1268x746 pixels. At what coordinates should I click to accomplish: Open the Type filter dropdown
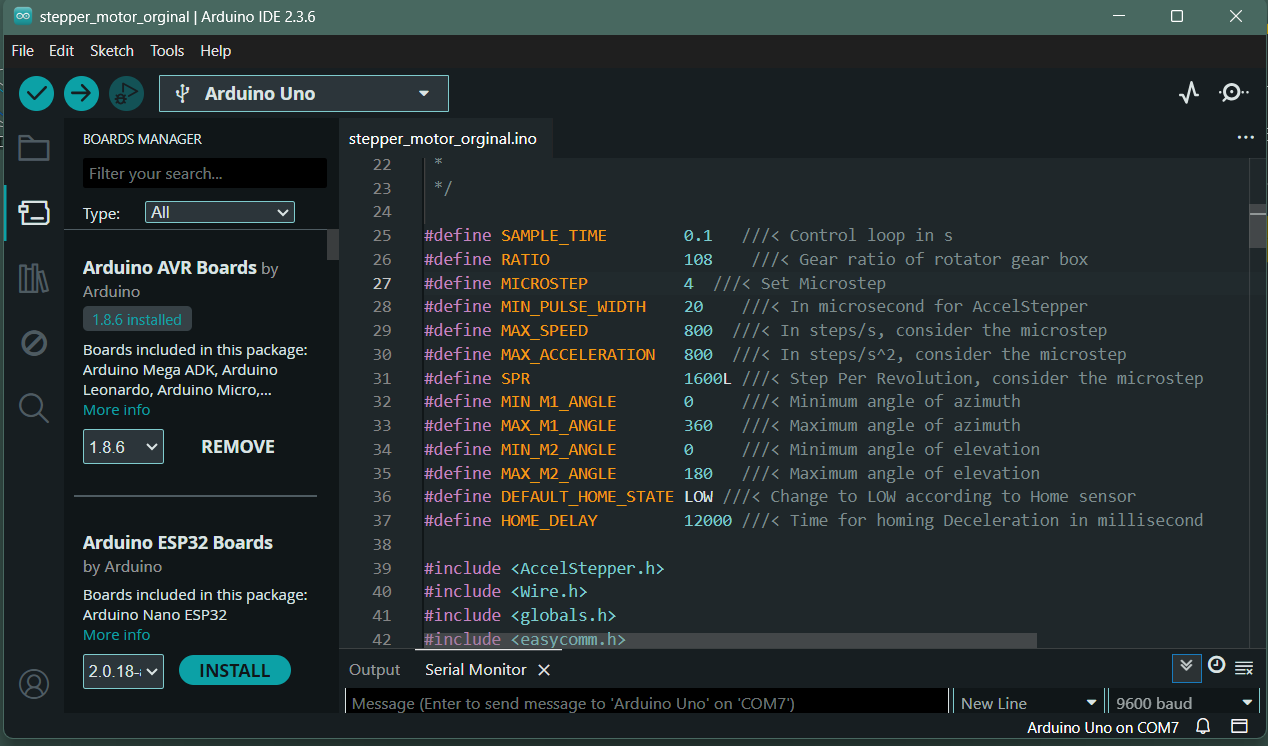[x=220, y=212]
